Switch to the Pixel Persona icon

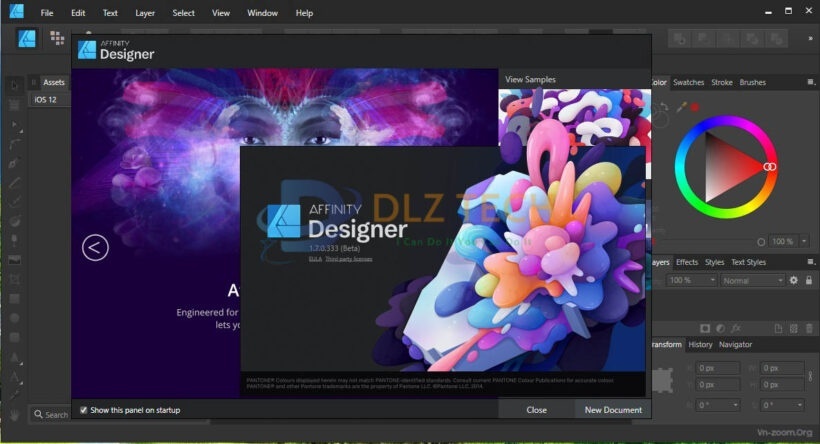[x=58, y=39]
